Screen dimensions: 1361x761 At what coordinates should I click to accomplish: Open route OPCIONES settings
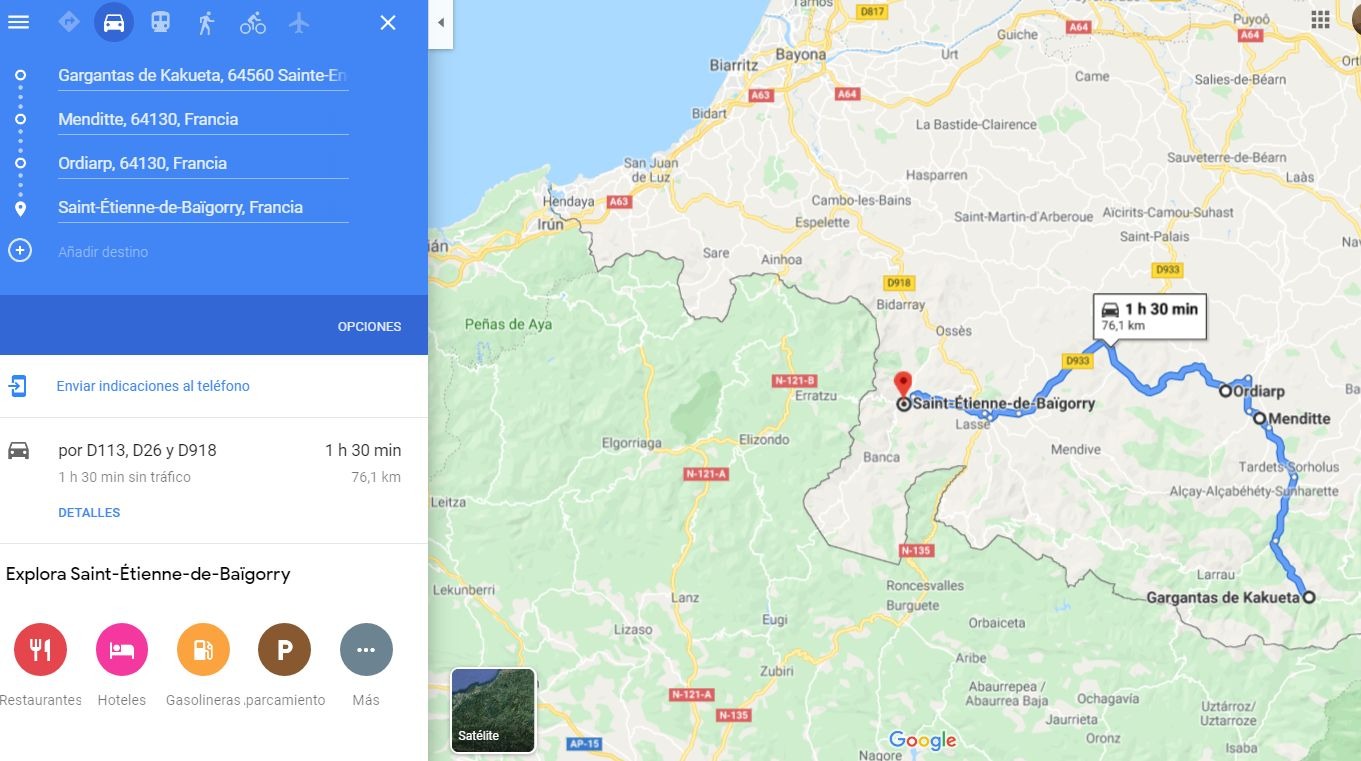point(369,327)
